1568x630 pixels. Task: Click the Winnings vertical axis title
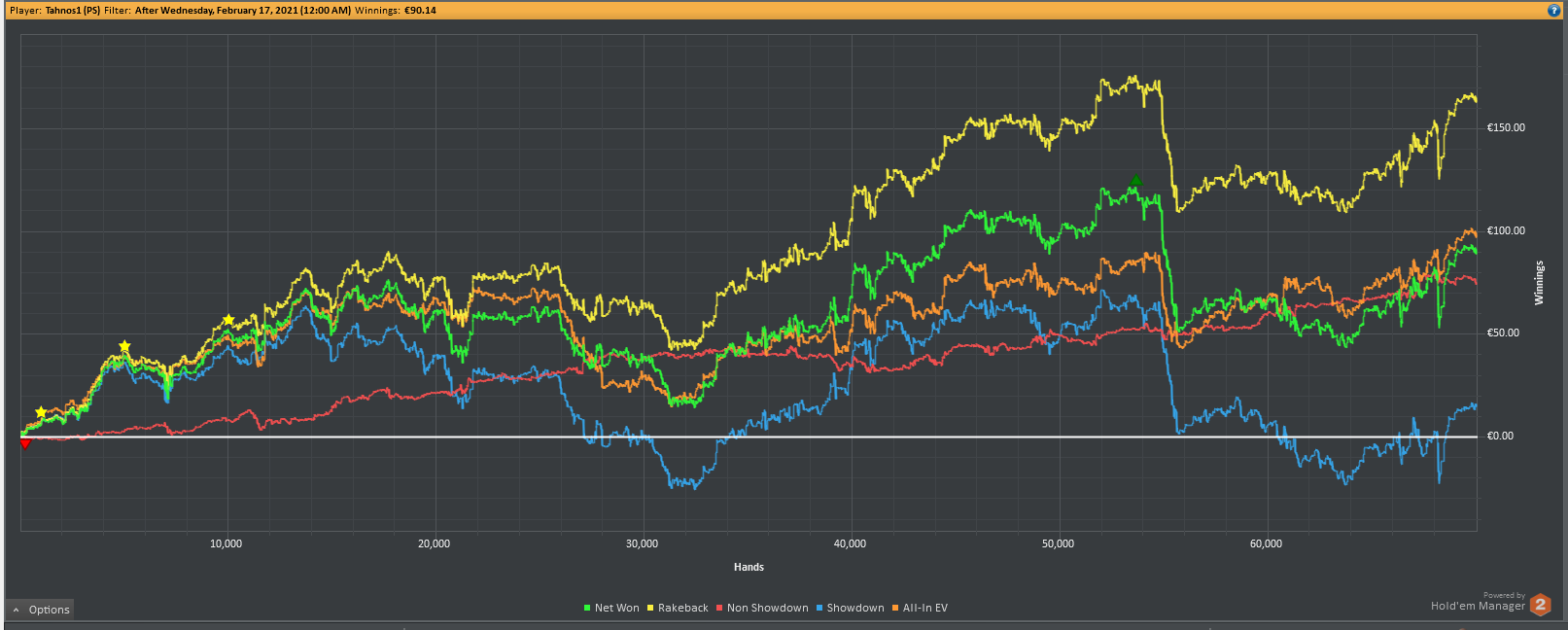(x=1539, y=283)
